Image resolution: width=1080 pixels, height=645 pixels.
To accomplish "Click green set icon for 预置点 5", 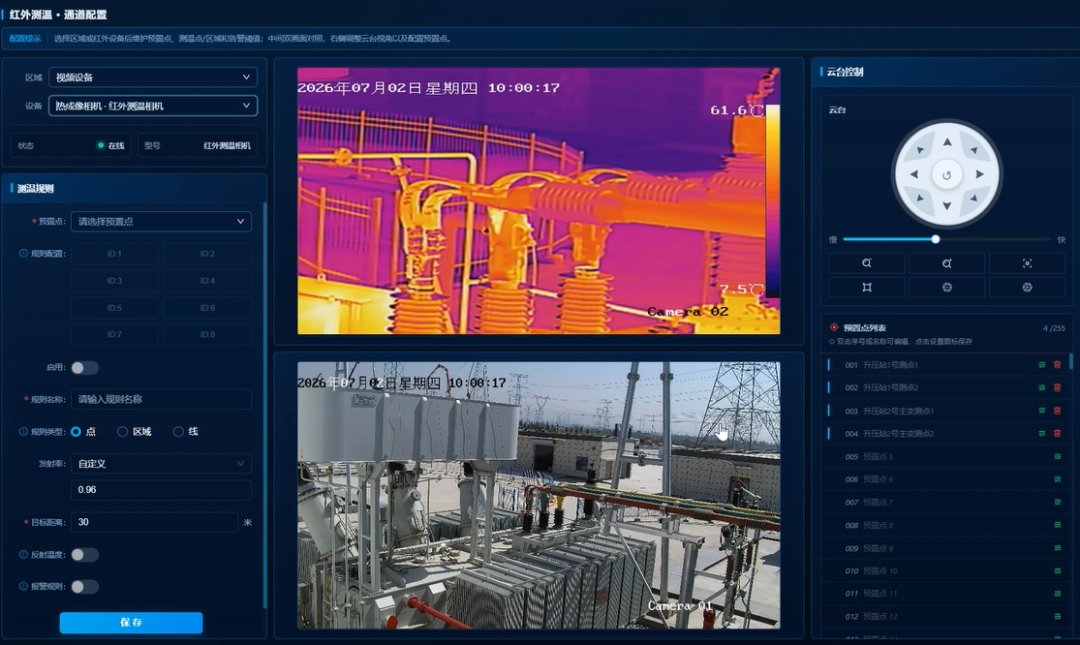I will point(1057,456).
